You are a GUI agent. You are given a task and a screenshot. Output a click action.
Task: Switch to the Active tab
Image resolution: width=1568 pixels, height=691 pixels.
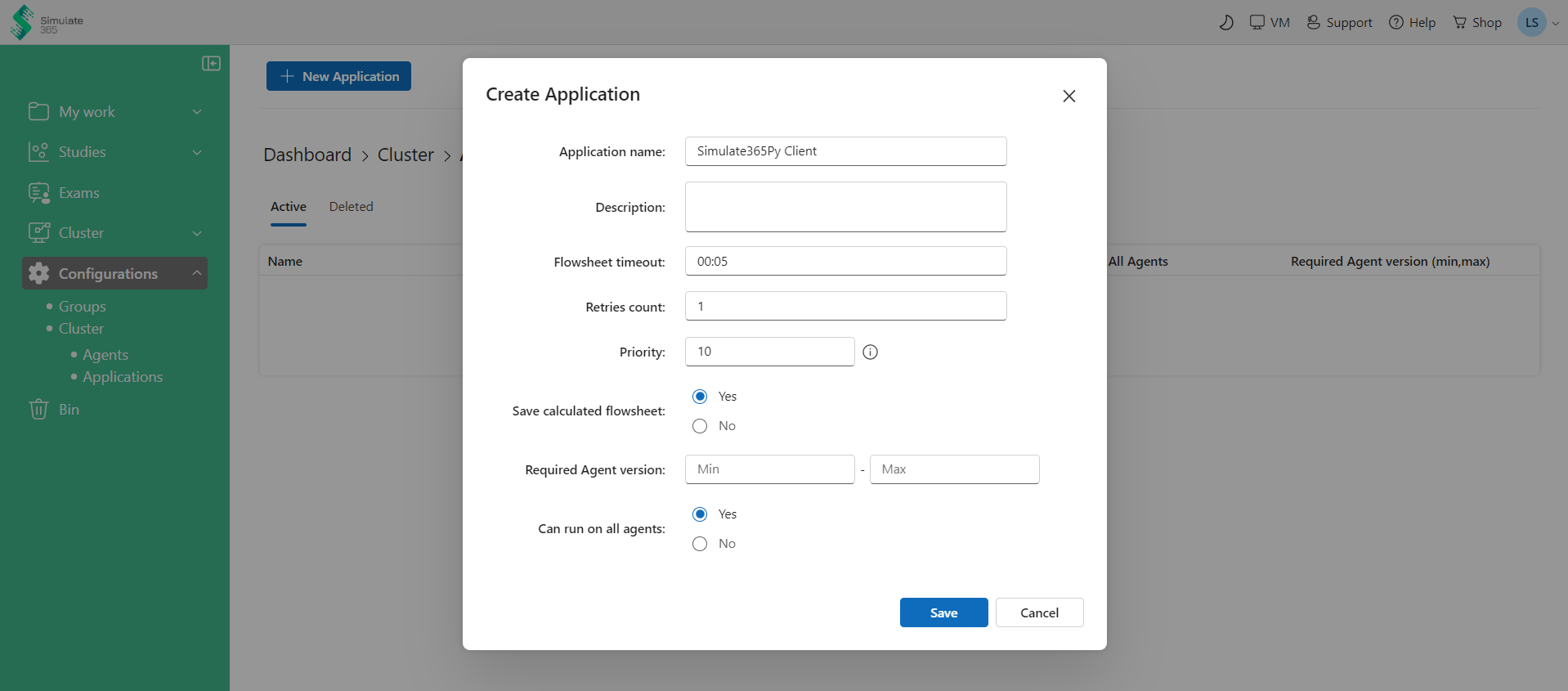pos(289,207)
